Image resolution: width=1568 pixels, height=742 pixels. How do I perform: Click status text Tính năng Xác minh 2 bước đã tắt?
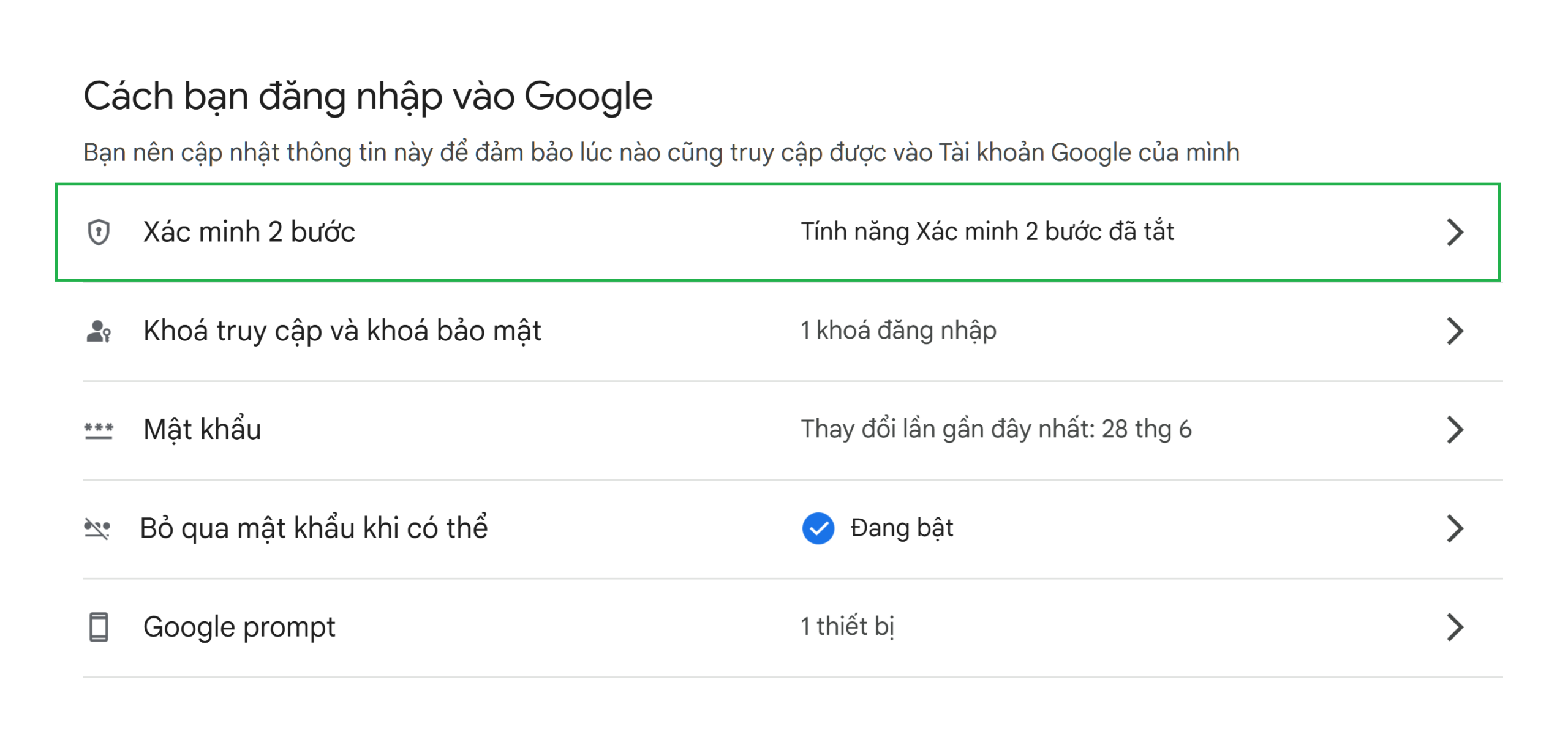pos(987,231)
